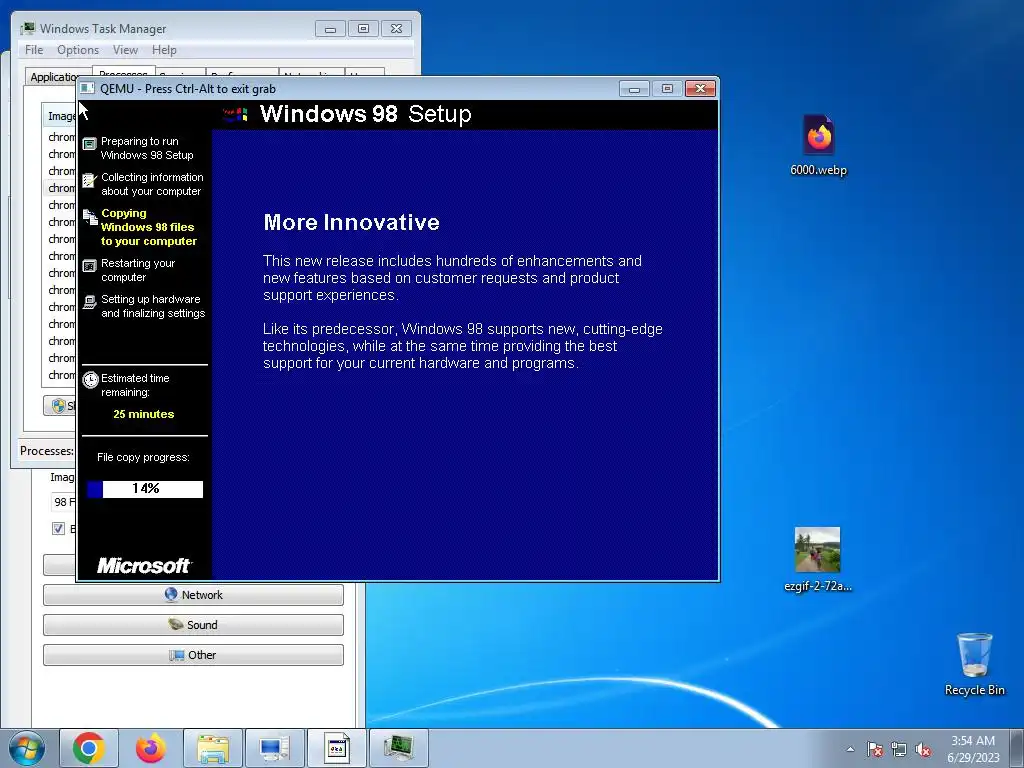Close the QEMU window
The image size is (1024, 768).
(x=700, y=89)
